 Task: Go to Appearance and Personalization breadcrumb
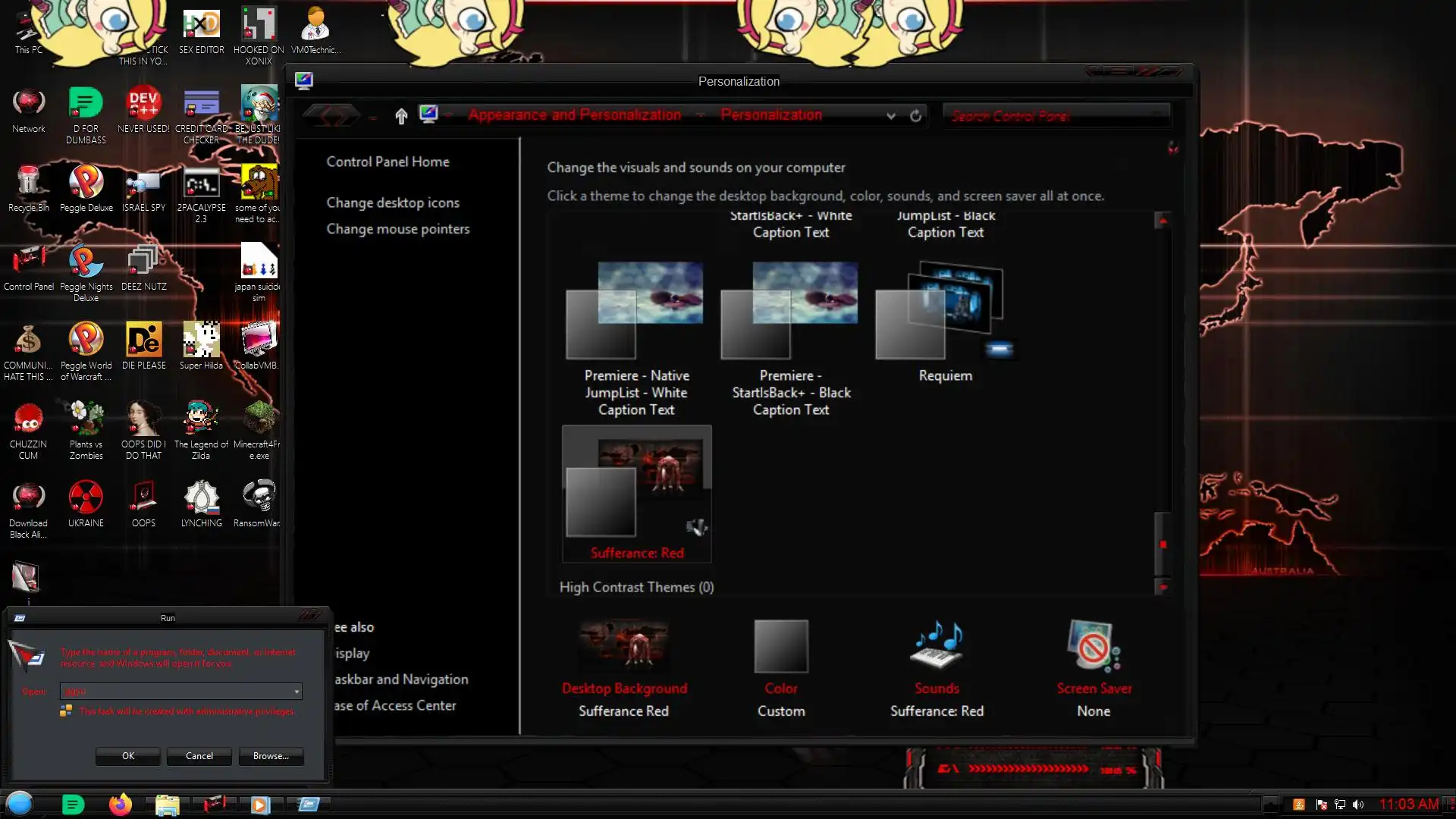coord(574,115)
